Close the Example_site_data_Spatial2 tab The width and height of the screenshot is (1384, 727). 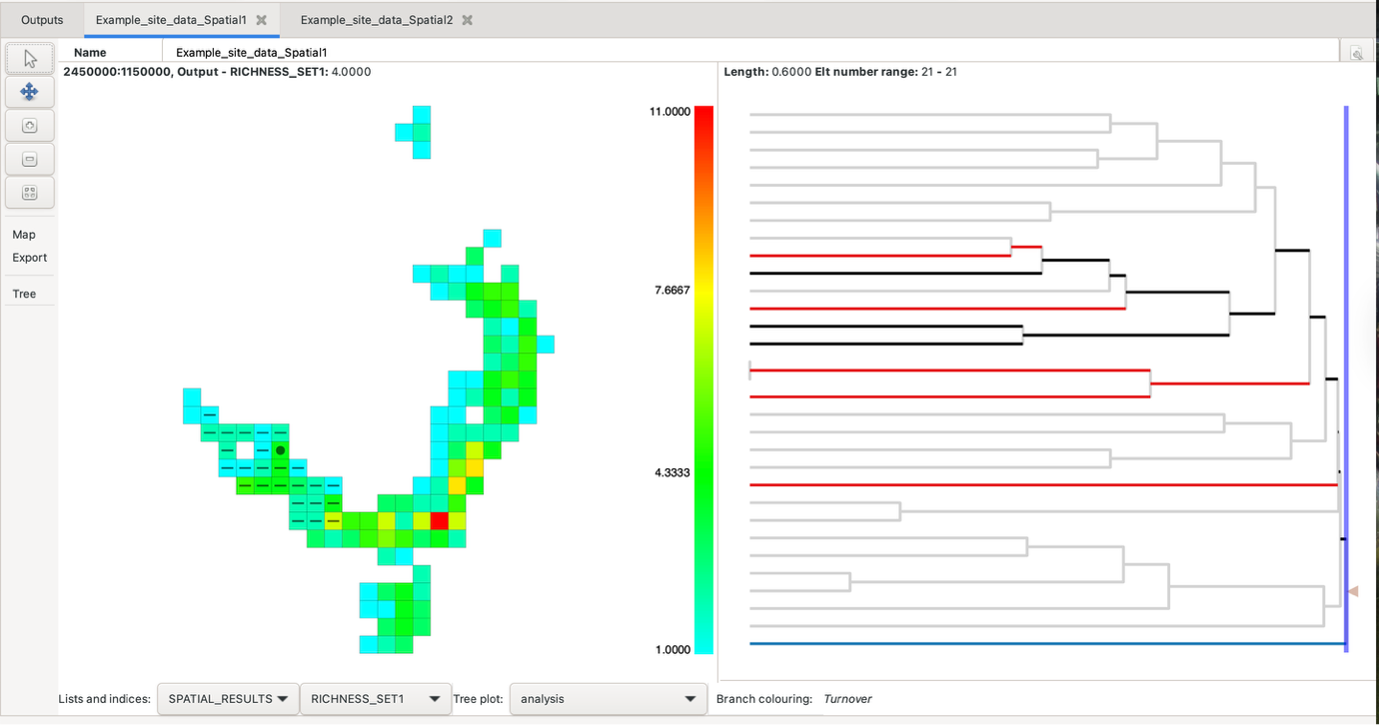[467, 20]
